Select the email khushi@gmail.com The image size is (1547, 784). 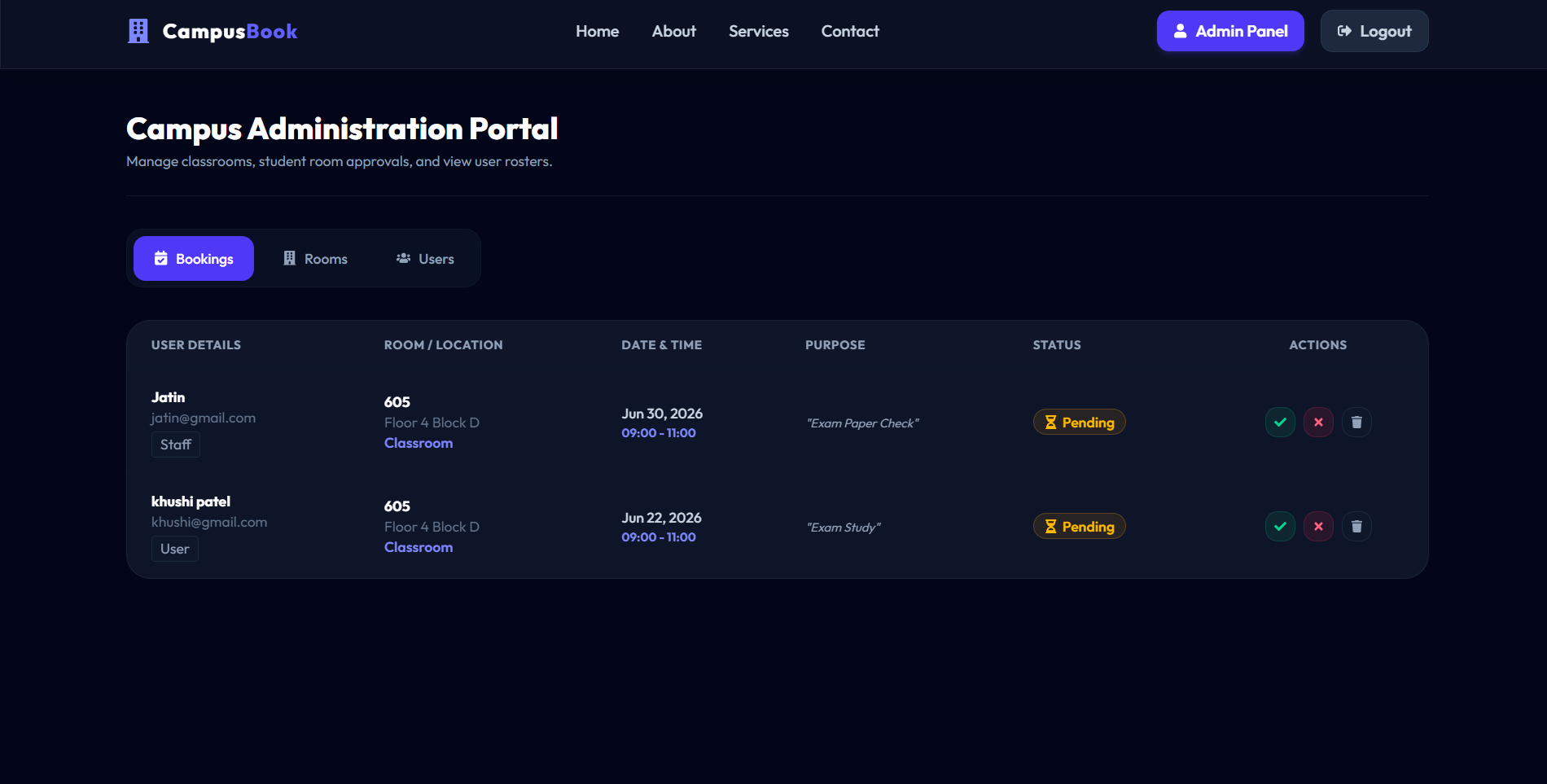tap(209, 522)
